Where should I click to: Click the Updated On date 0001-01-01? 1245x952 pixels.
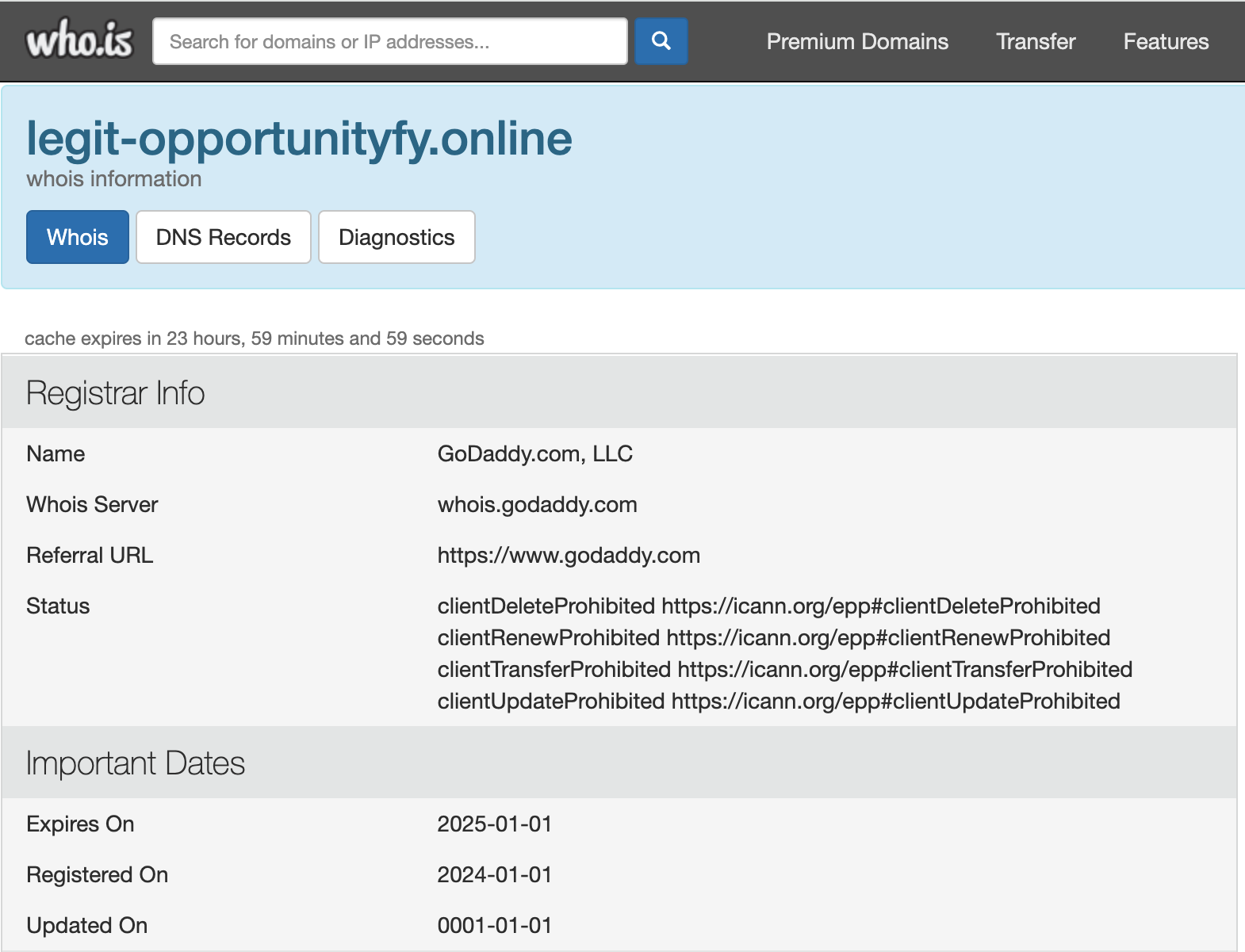[x=495, y=925]
